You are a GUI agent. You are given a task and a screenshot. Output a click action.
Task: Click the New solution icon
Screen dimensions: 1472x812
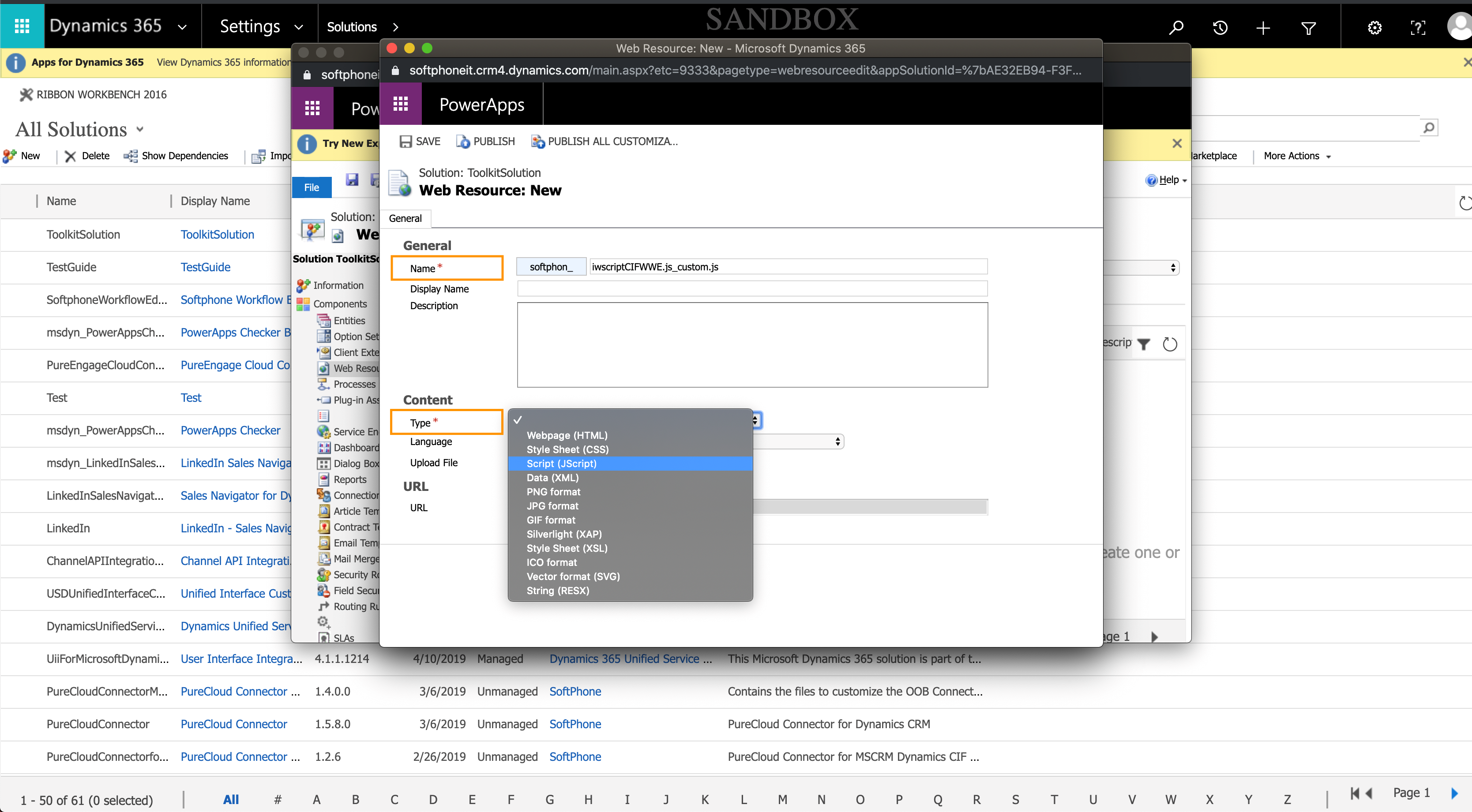coord(10,156)
